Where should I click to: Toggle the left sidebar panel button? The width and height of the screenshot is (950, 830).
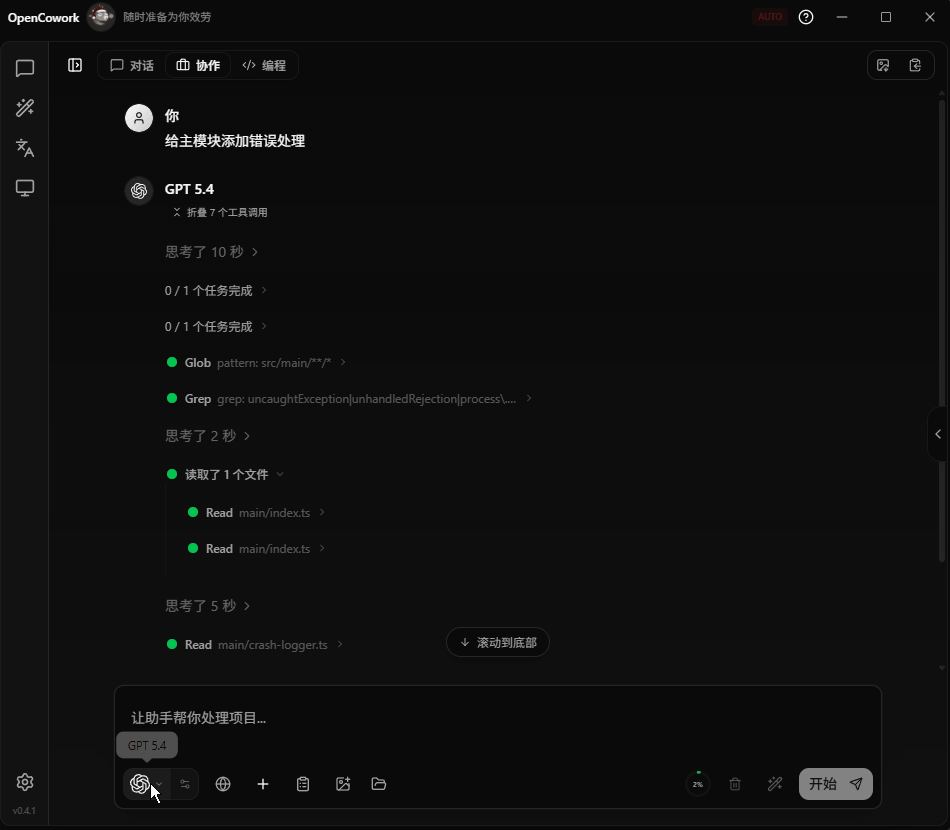[x=75, y=65]
